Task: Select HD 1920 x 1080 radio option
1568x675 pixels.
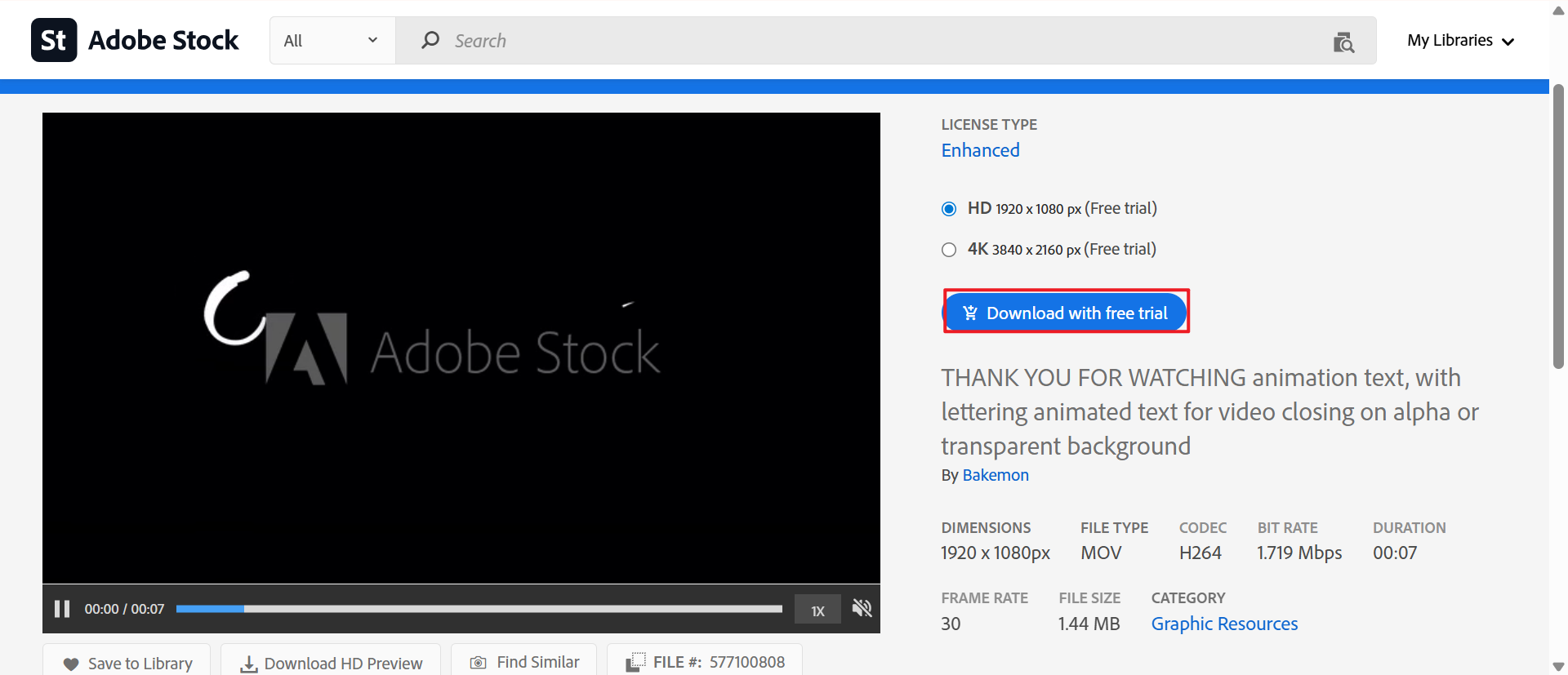Action: [949, 209]
